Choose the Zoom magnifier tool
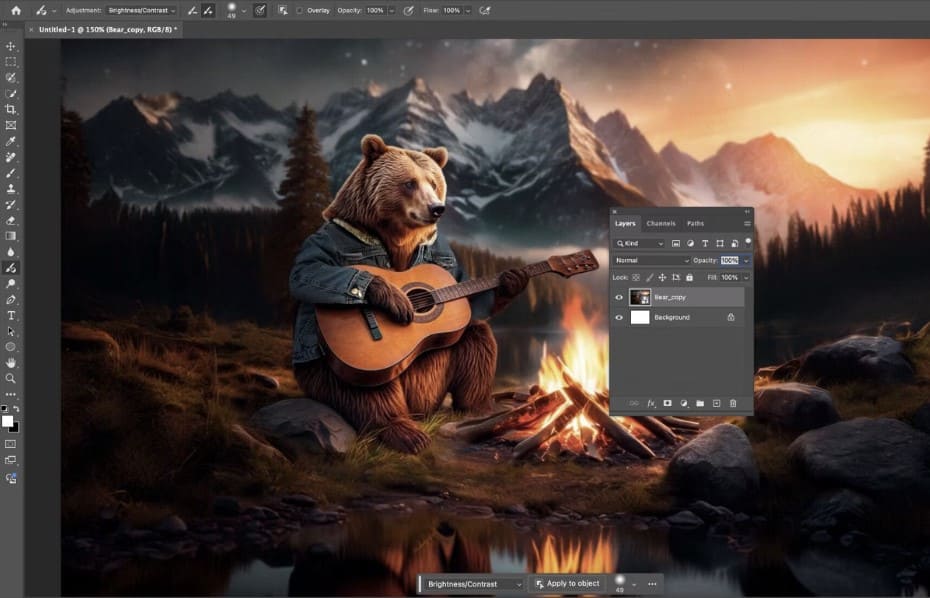Image resolution: width=930 pixels, height=598 pixels. pos(11,378)
